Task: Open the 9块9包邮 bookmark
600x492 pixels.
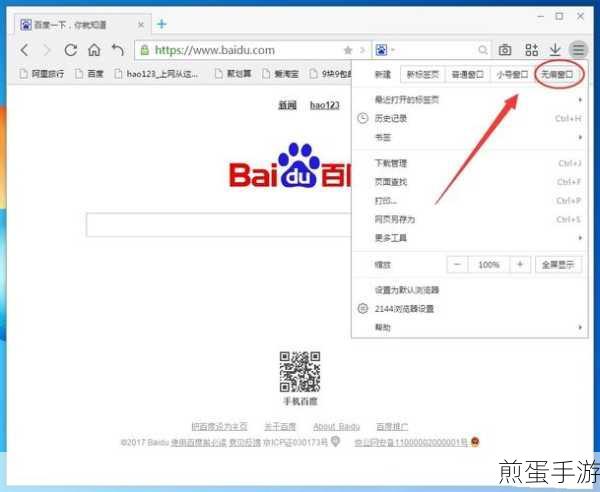Action: pos(330,73)
